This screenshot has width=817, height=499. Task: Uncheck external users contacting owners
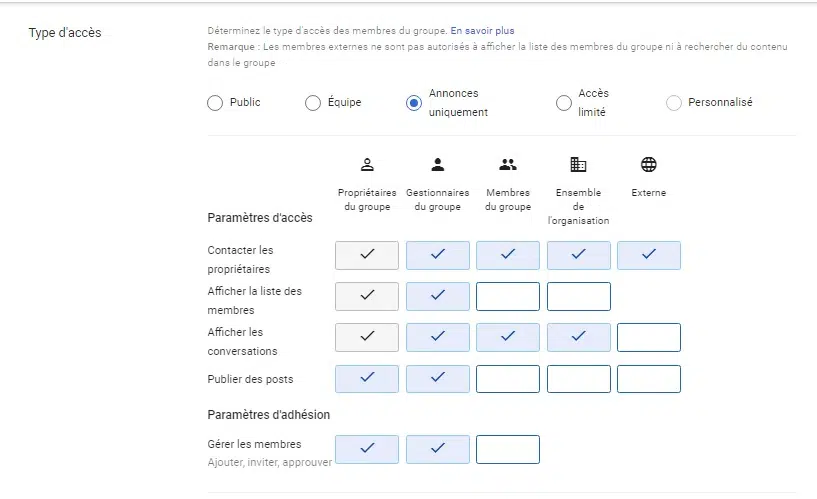[649, 255]
